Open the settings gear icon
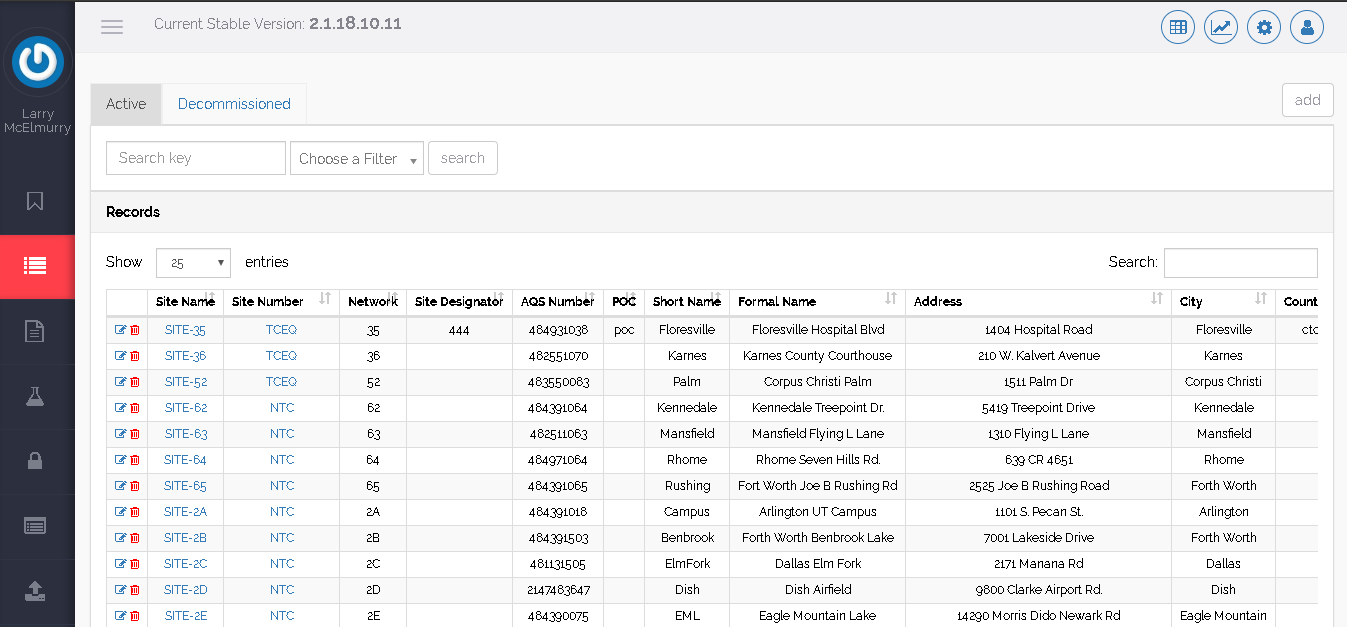Screen dimensions: 1347x627 [1264, 27]
